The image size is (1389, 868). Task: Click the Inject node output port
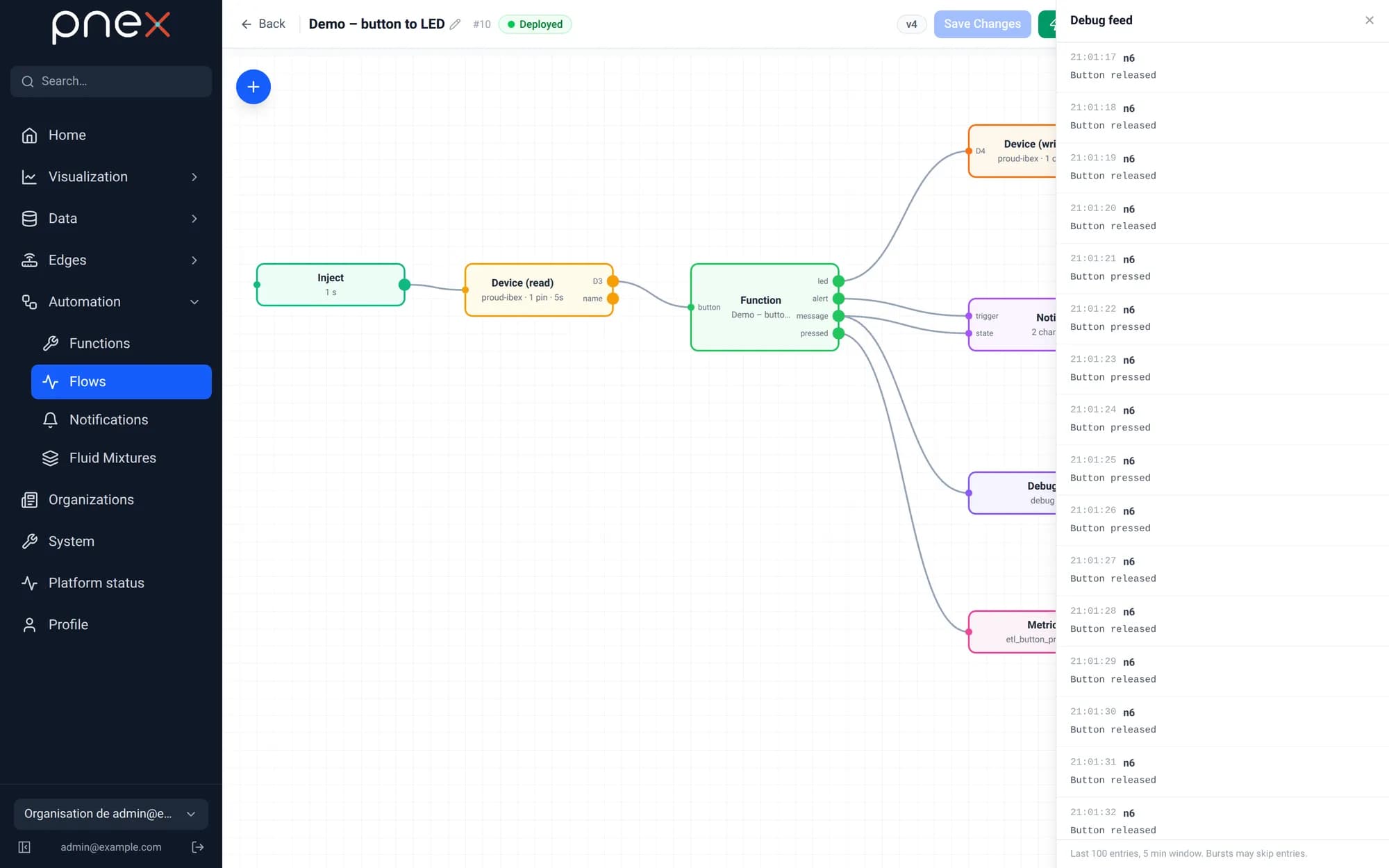pos(404,285)
